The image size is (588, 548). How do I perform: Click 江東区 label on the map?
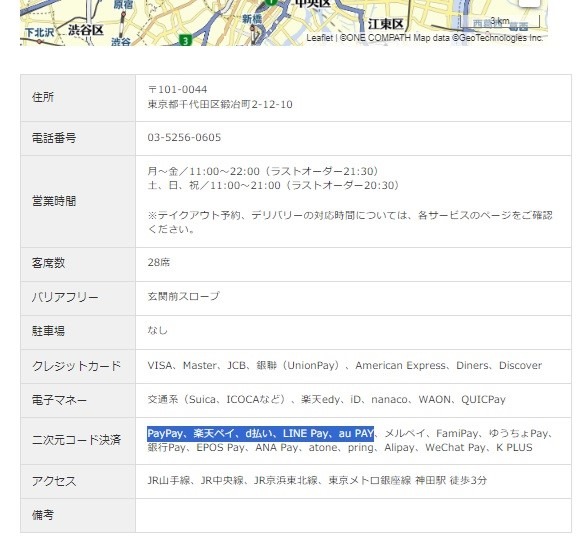click(385, 24)
